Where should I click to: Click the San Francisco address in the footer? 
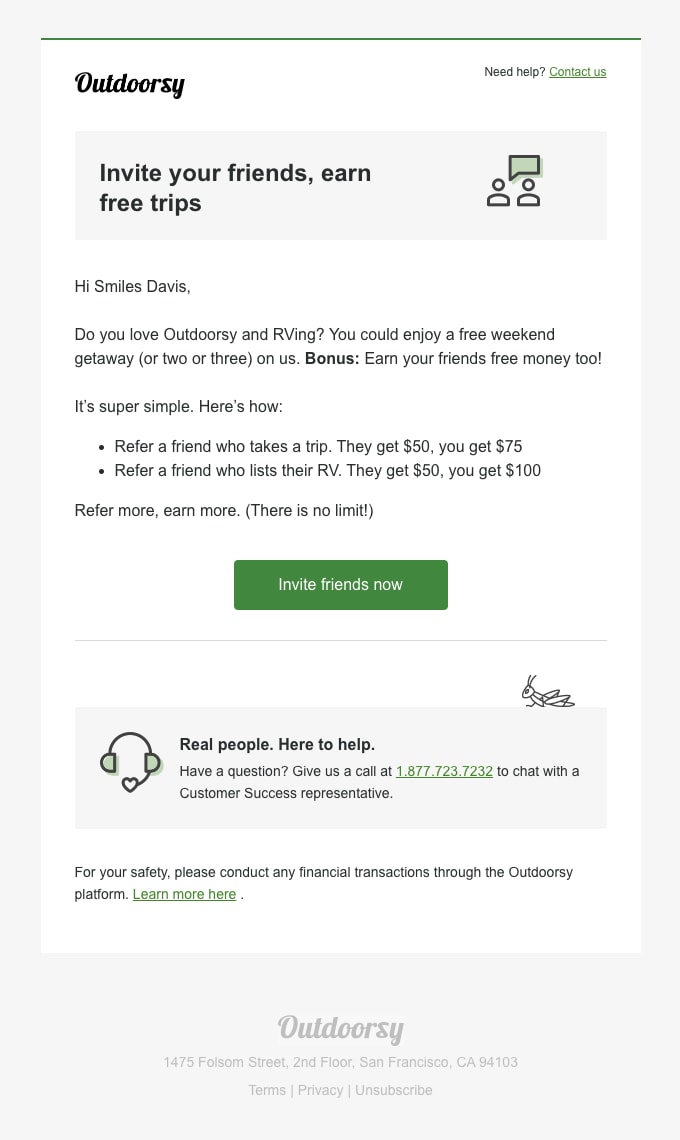pyautogui.click(x=340, y=1062)
